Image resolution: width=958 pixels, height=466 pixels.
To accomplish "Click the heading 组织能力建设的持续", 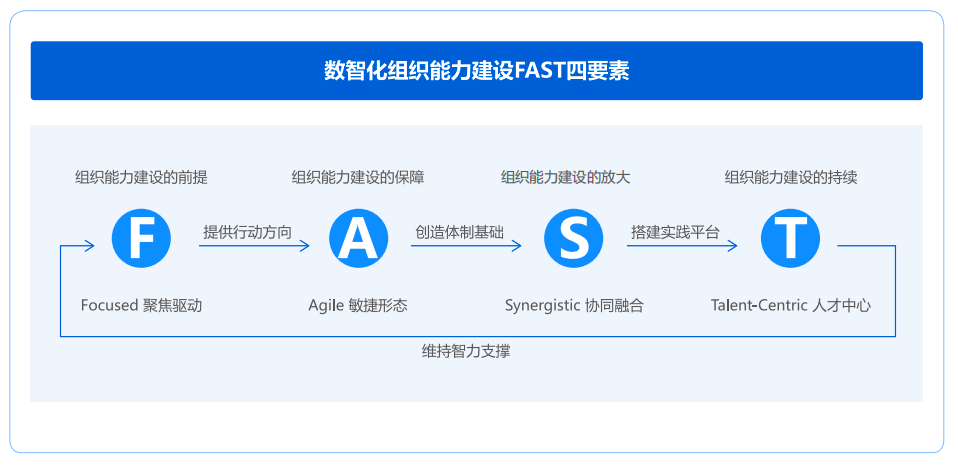I will point(790,177).
